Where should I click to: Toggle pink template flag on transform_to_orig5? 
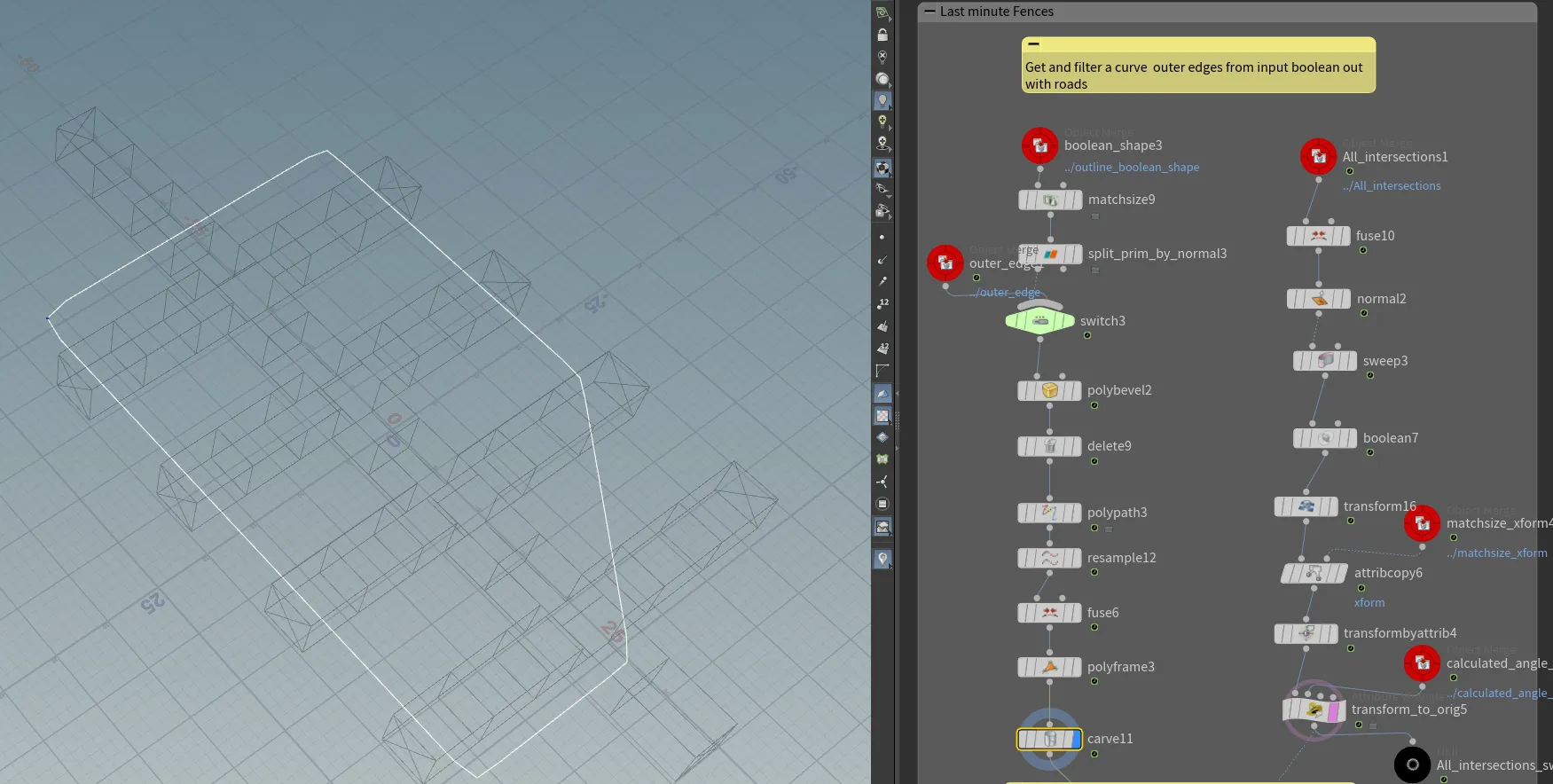point(1333,710)
